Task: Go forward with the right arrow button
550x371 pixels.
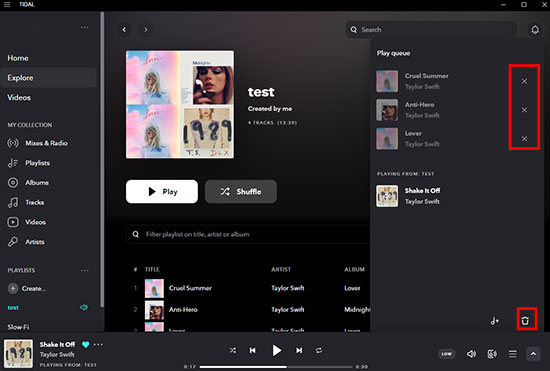Action: click(x=146, y=30)
